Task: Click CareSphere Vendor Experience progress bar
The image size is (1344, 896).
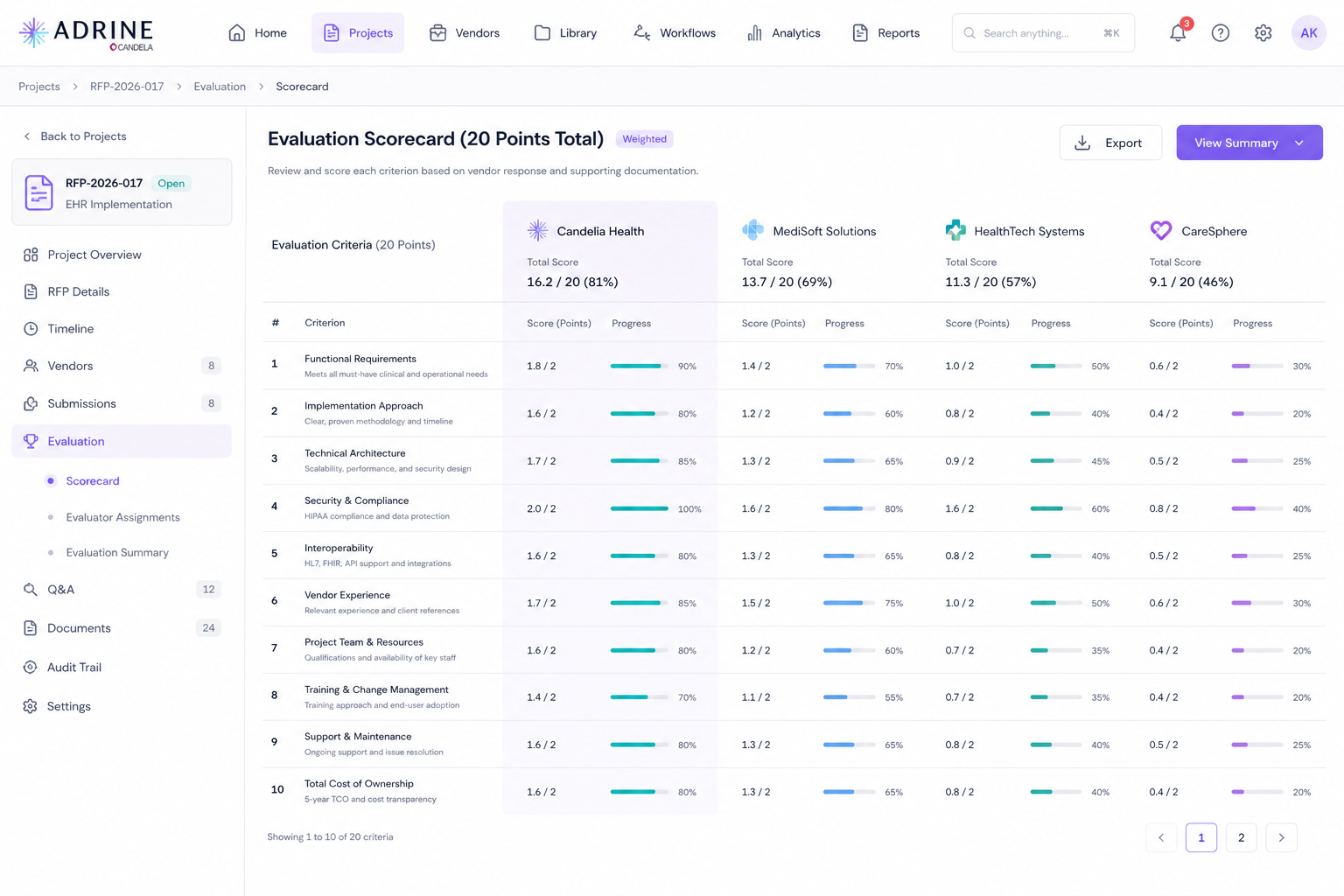Action: (1257, 603)
